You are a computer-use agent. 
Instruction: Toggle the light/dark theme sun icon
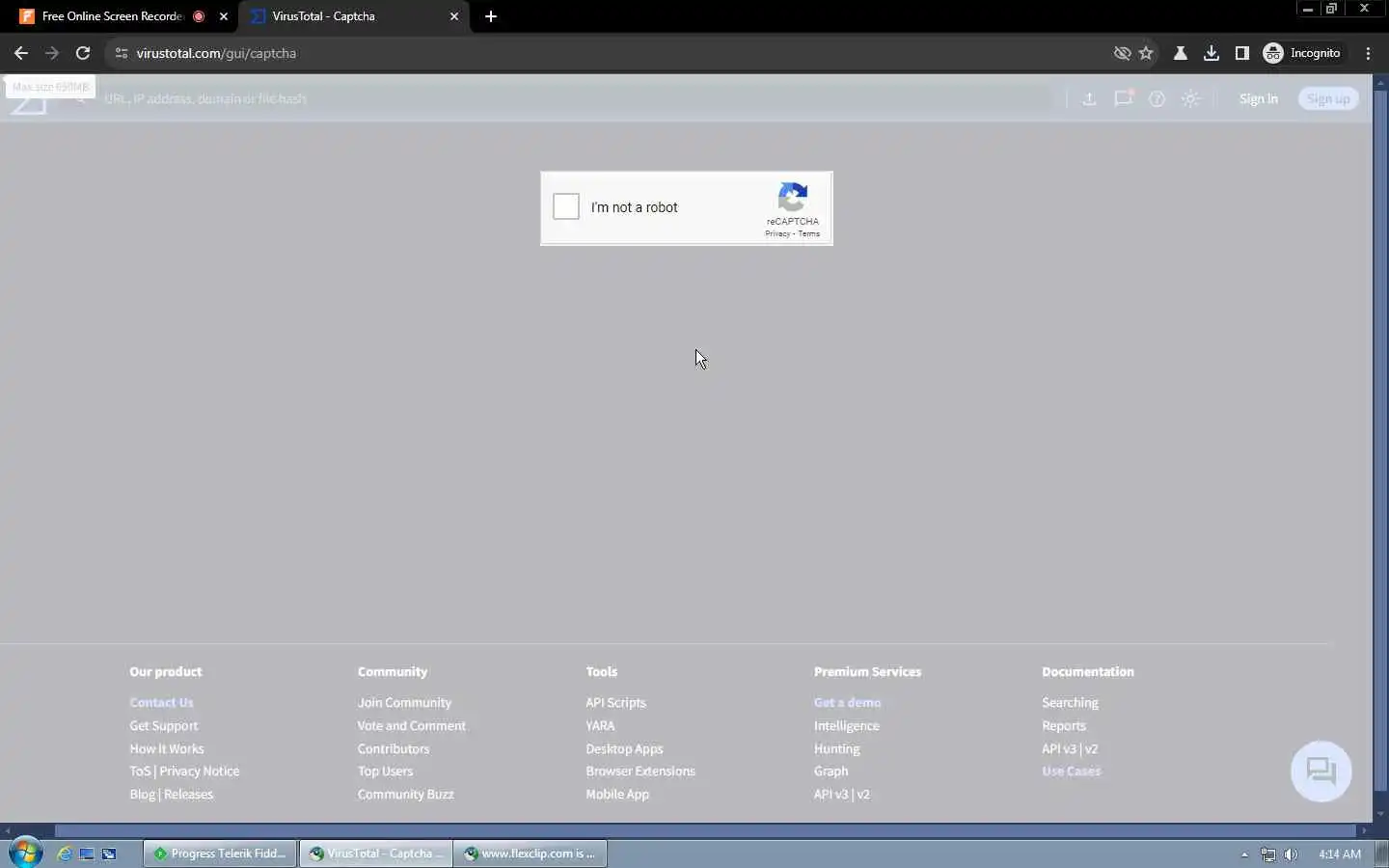pos(1191,98)
